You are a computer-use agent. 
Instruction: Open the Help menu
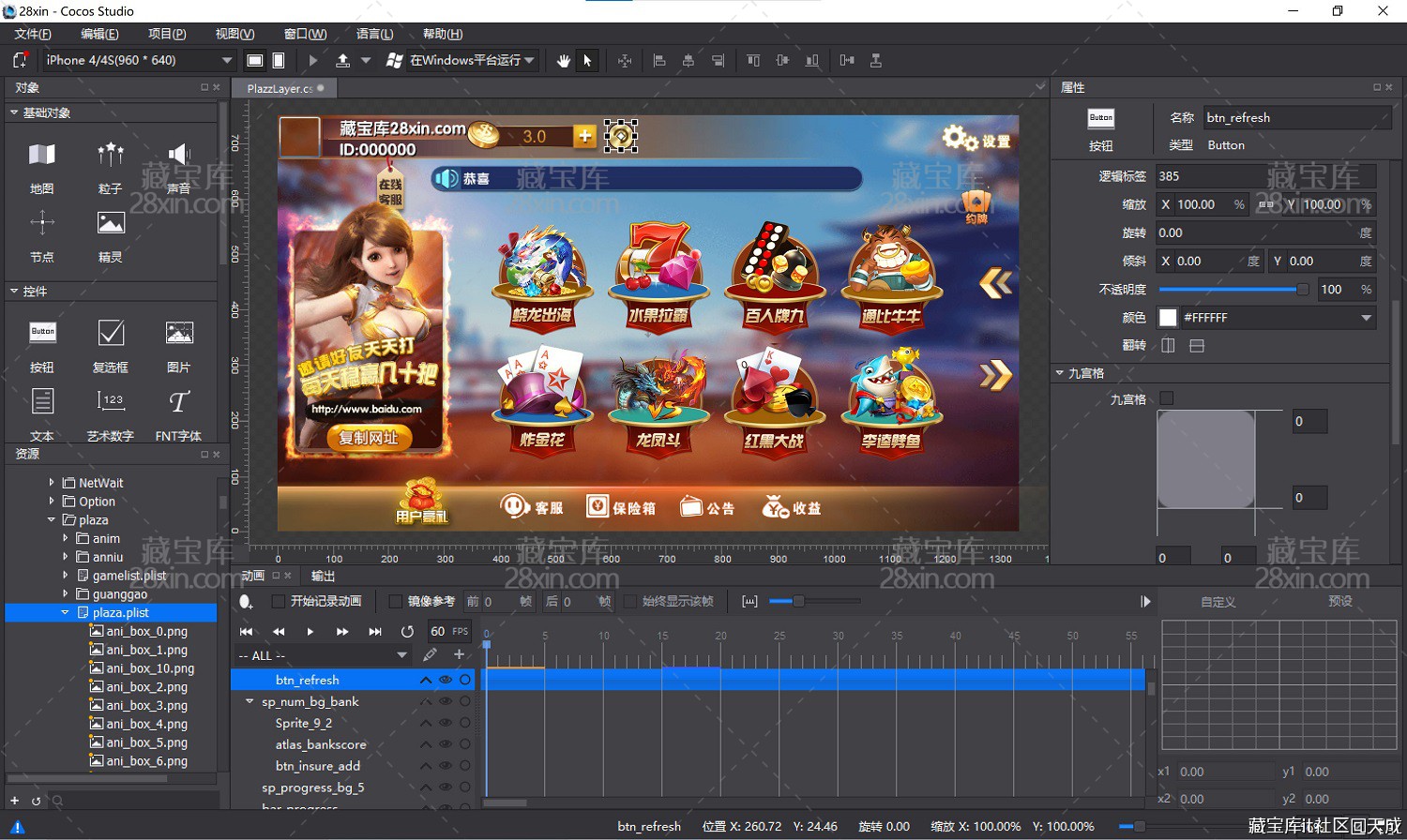pyautogui.click(x=443, y=34)
